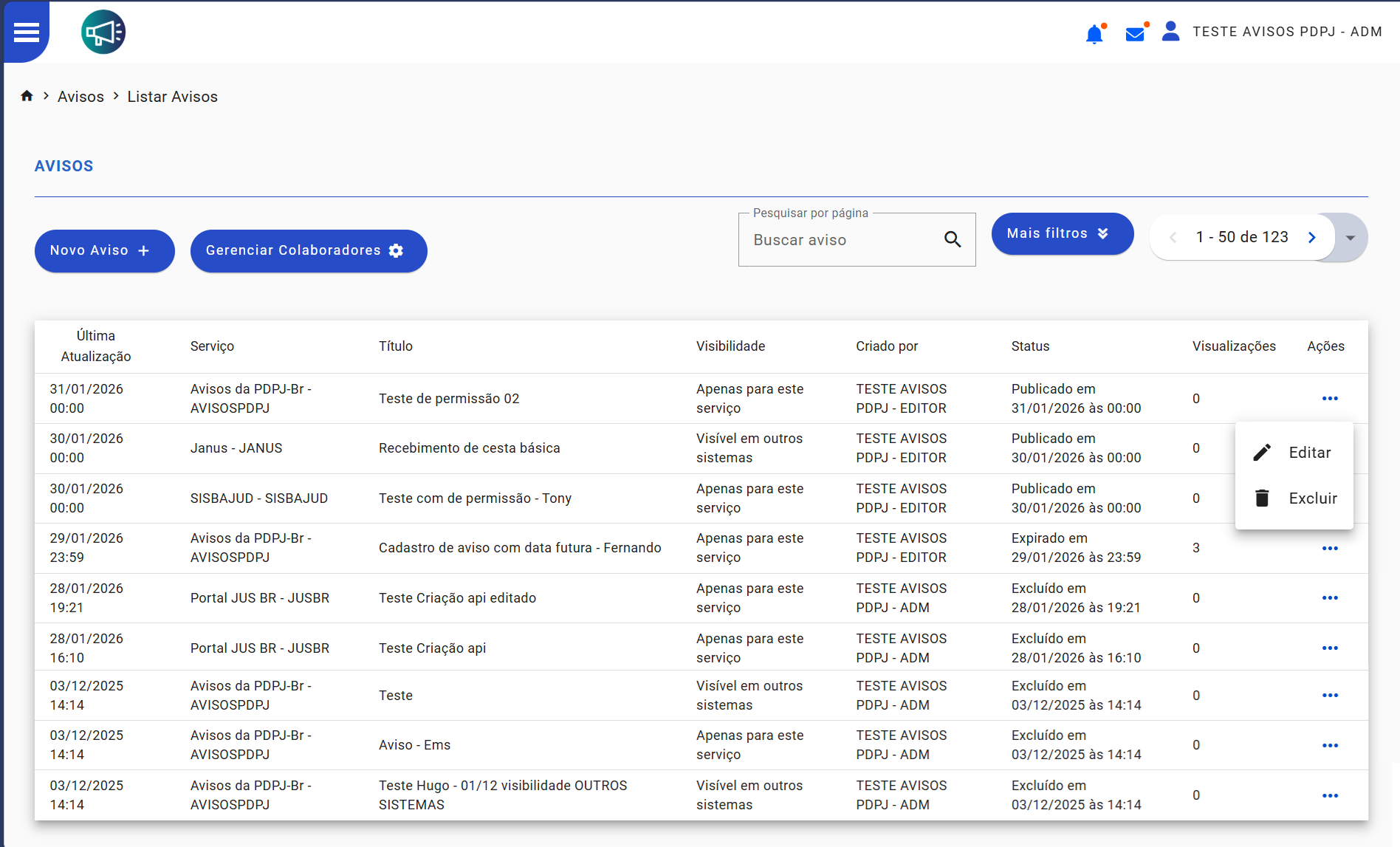Click the Última Atualização column header

click(96, 346)
